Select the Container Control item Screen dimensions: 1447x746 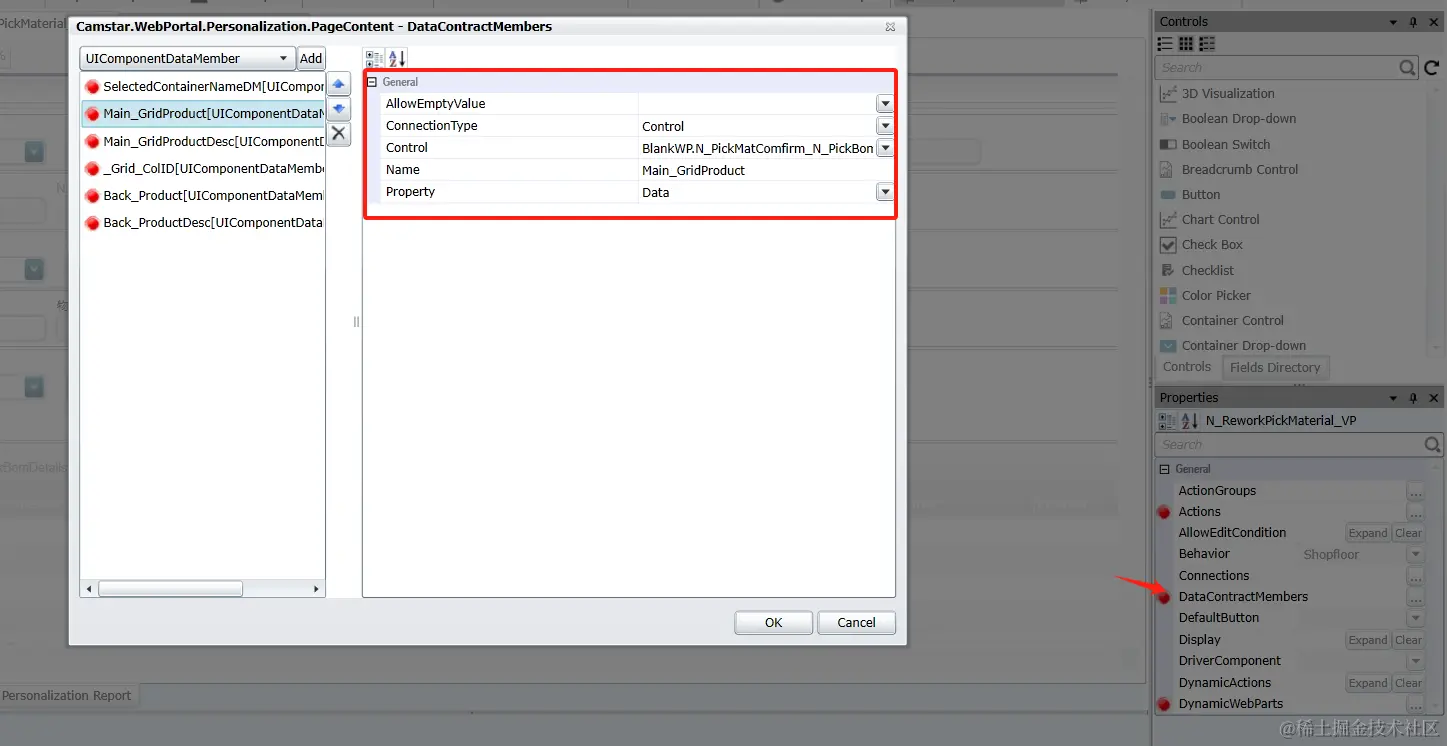[1233, 321]
